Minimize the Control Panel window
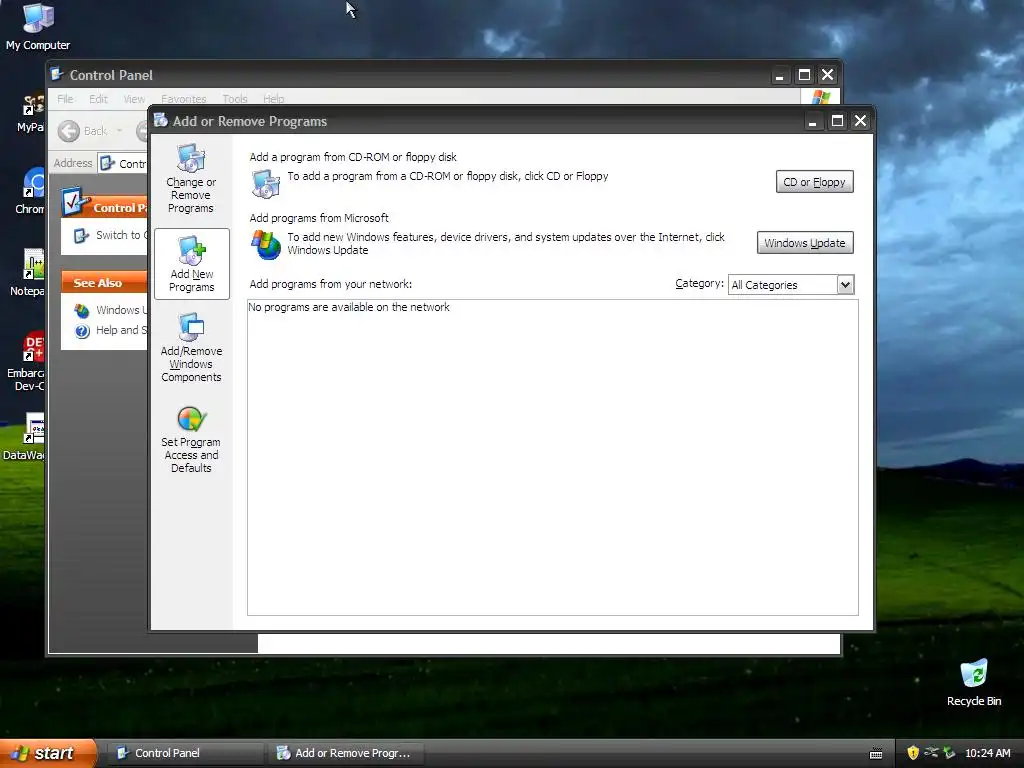Image resolution: width=1024 pixels, height=768 pixels. (779, 75)
